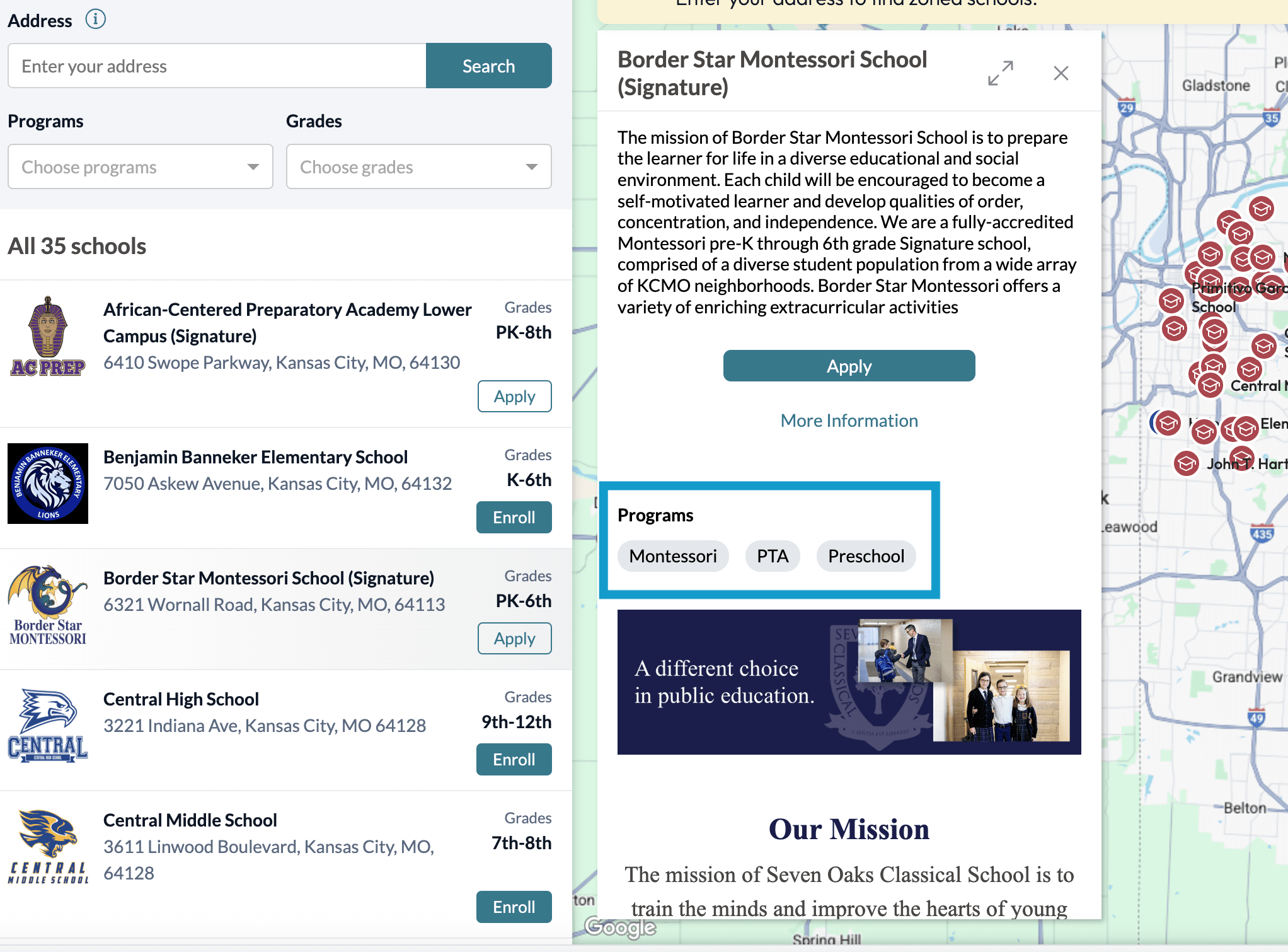The width and height of the screenshot is (1288, 952).
Task: Select the PTA program tag
Action: [773, 556]
